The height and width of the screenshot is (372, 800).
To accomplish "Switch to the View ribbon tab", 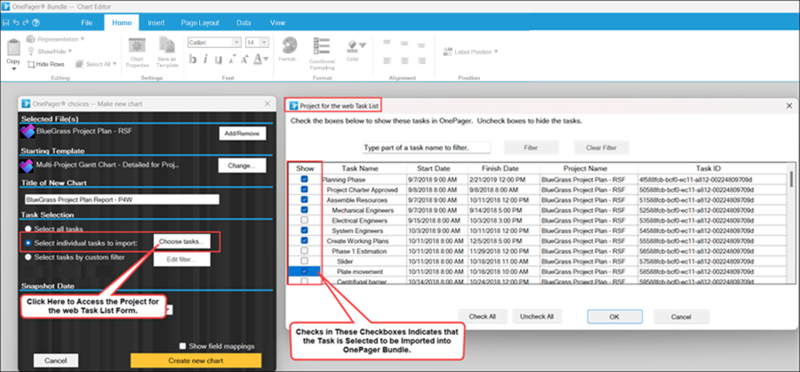I will pyautogui.click(x=278, y=23).
